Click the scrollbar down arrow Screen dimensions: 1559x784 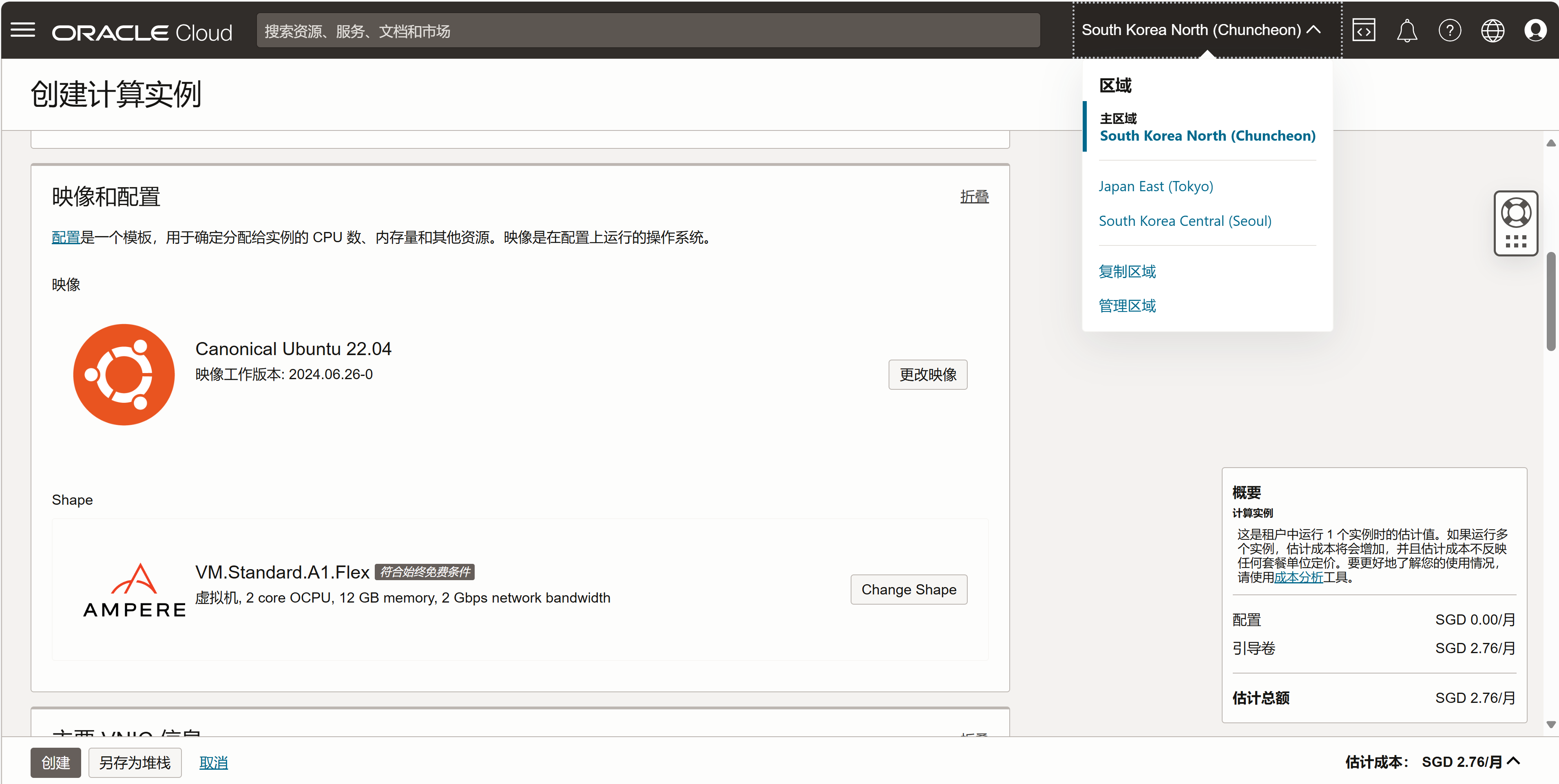[1550, 724]
